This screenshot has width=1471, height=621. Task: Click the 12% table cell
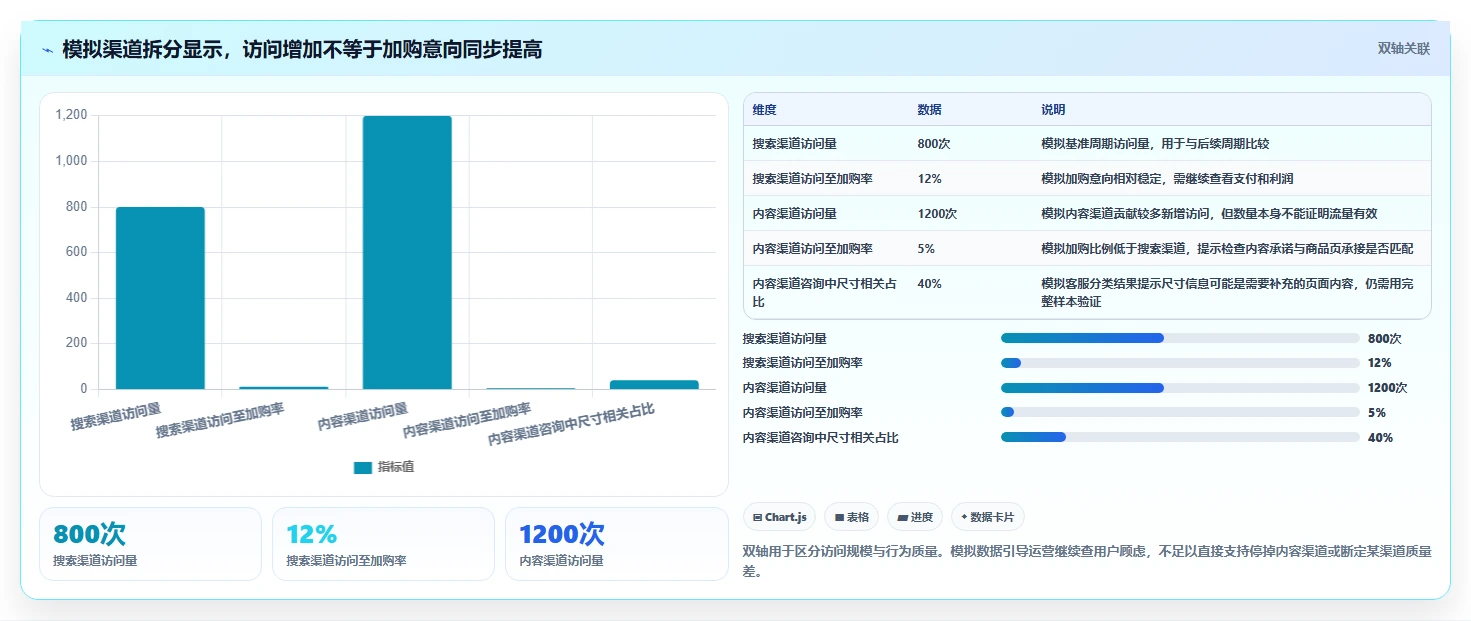(x=929, y=179)
